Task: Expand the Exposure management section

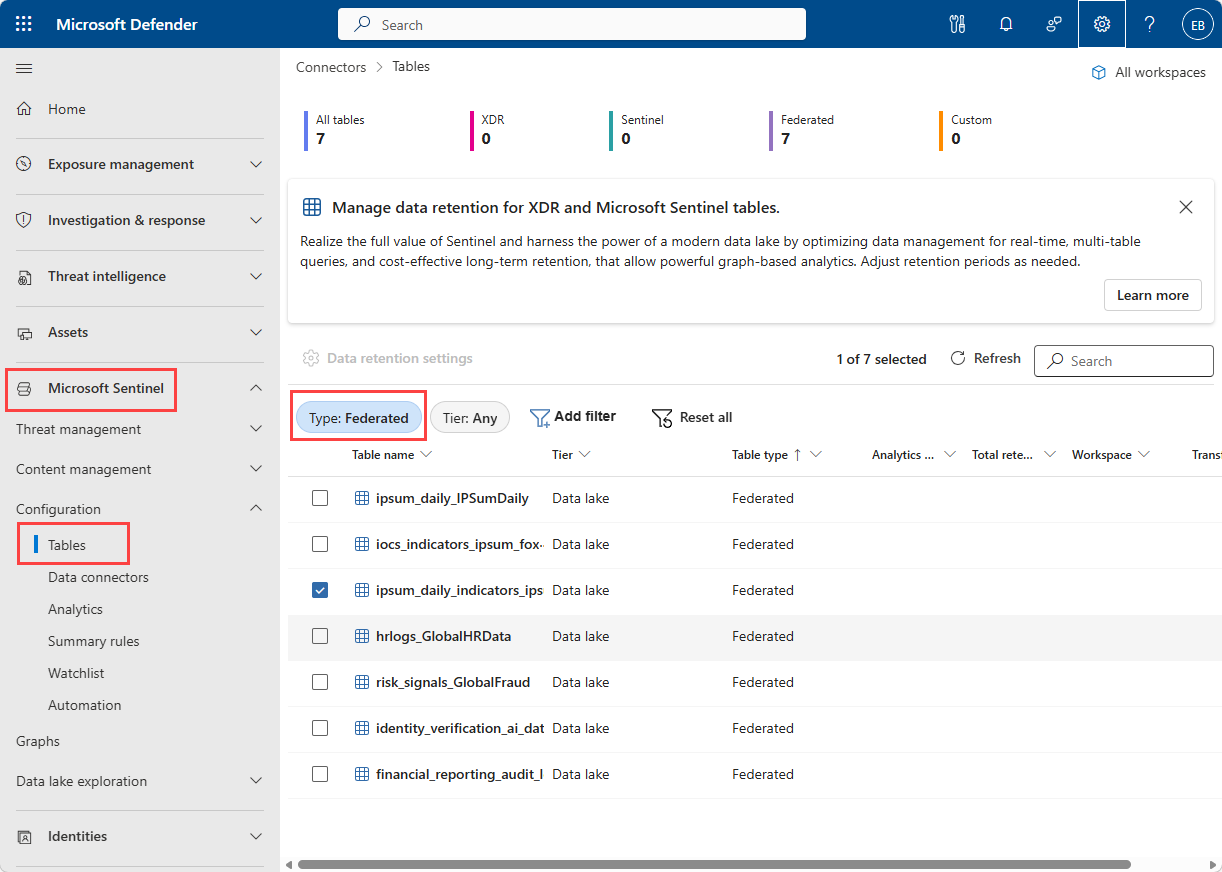Action: [x=140, y=164]
